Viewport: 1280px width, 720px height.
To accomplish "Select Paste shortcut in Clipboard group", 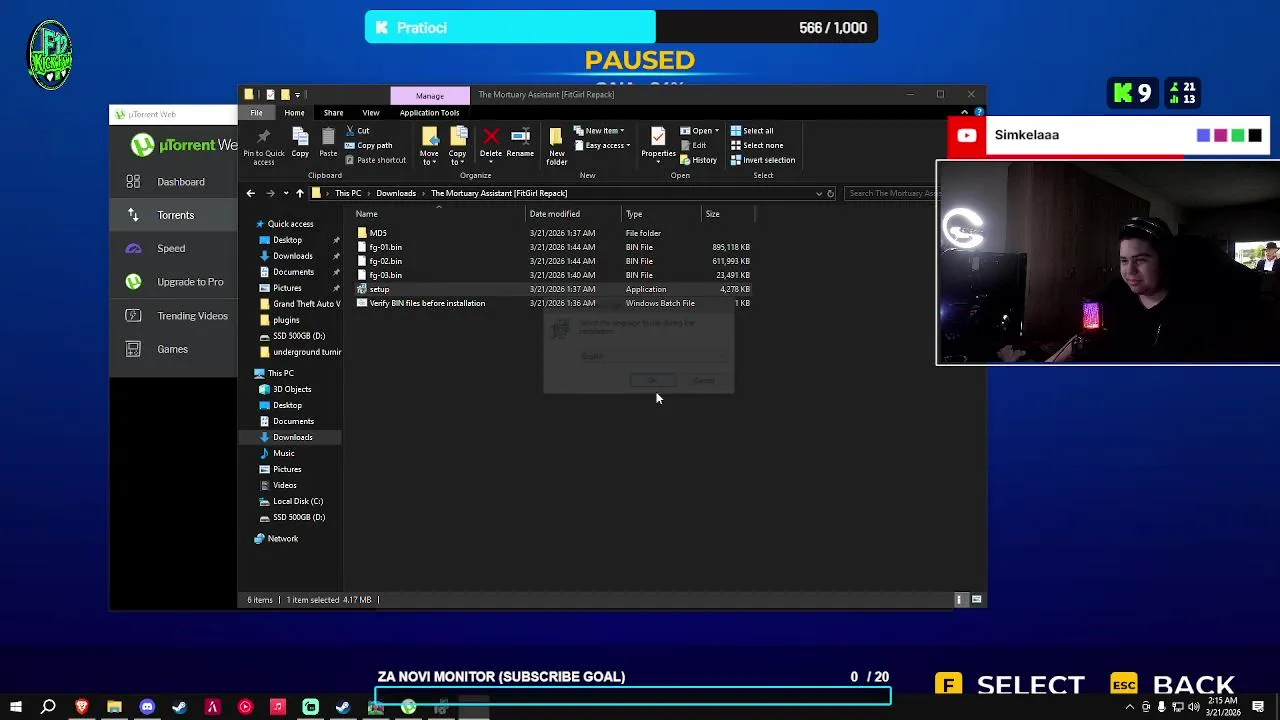I will point(375,160).
